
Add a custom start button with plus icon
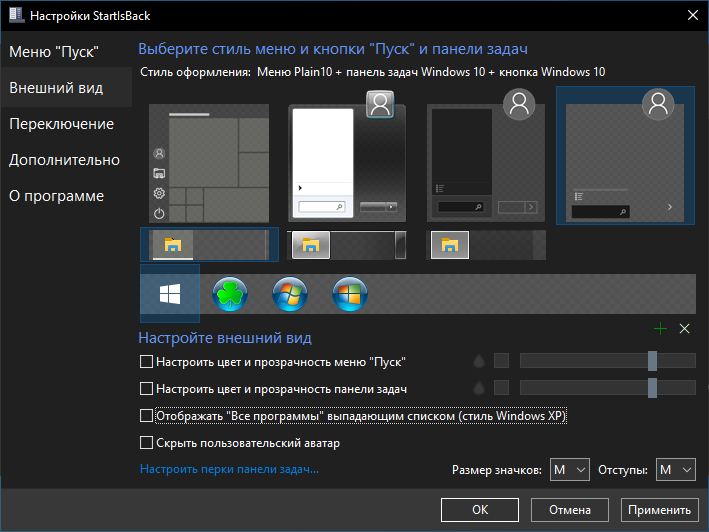pos(660,329)
